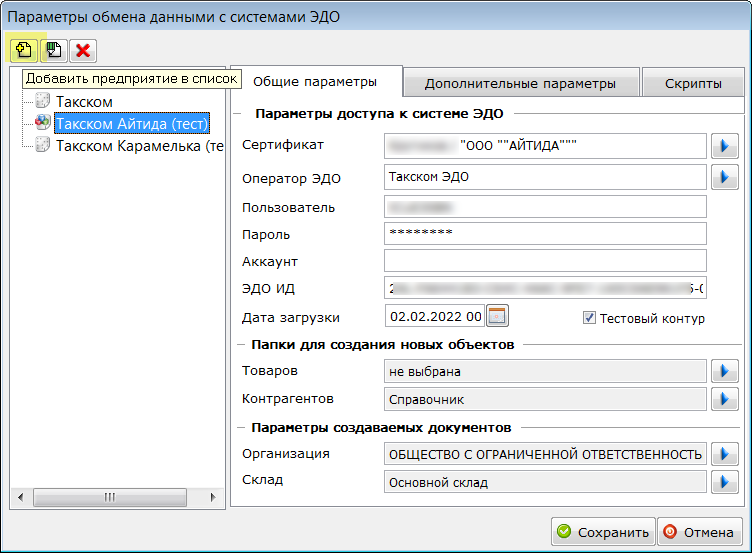Switch to Дополнительные параметры tab
The width and height of the screenshot is (752, 553).
pyautogui.click(x=519, y=84)
